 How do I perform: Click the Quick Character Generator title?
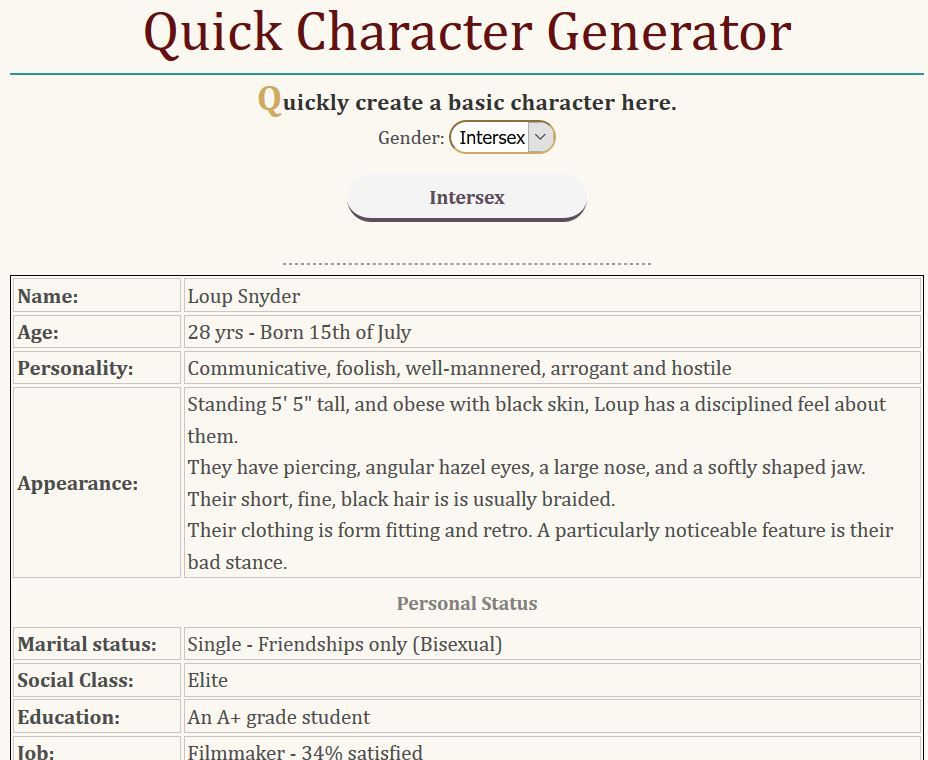click(467, 31)
